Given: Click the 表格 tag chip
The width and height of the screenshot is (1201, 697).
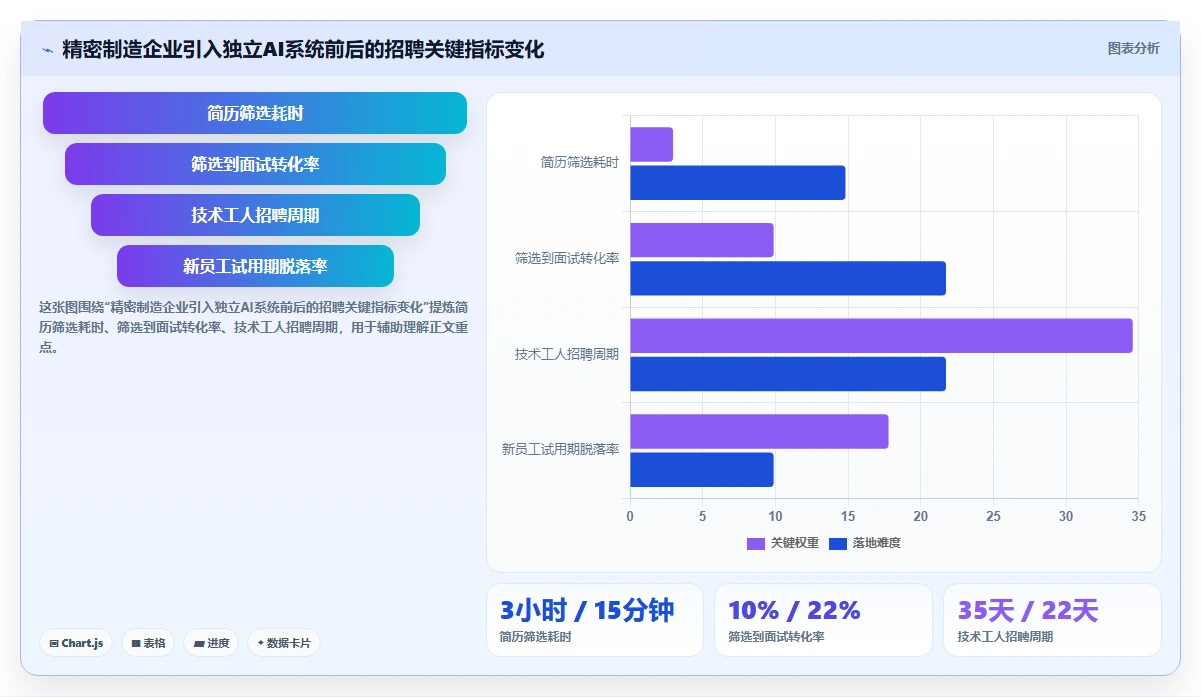Looking at the screenshot, I should click(x=148, y=643).
